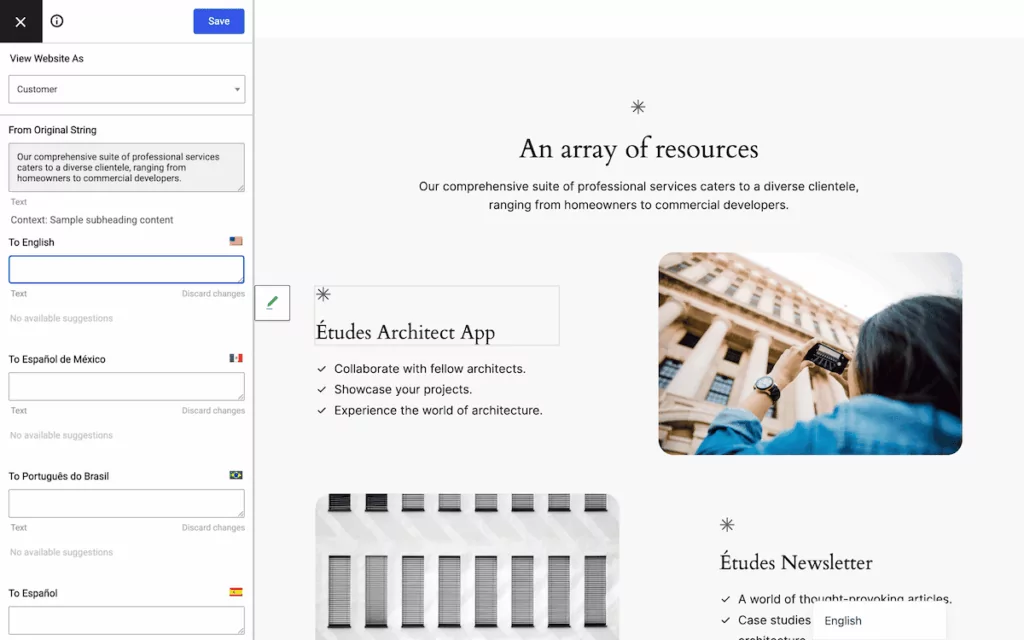The image size is (1024, 640).
Task: Click the Études Newsletter heading
Action: [x=795, y=563]
